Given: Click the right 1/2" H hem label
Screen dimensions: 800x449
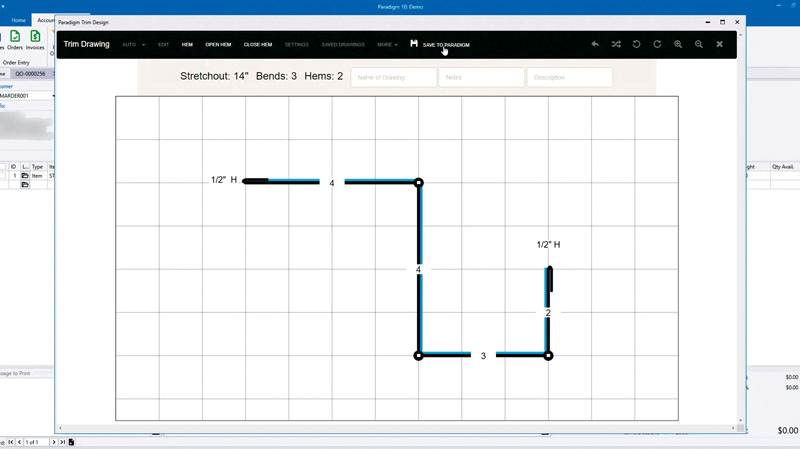Looking at the screenshot, I should (x=548, y=244).
